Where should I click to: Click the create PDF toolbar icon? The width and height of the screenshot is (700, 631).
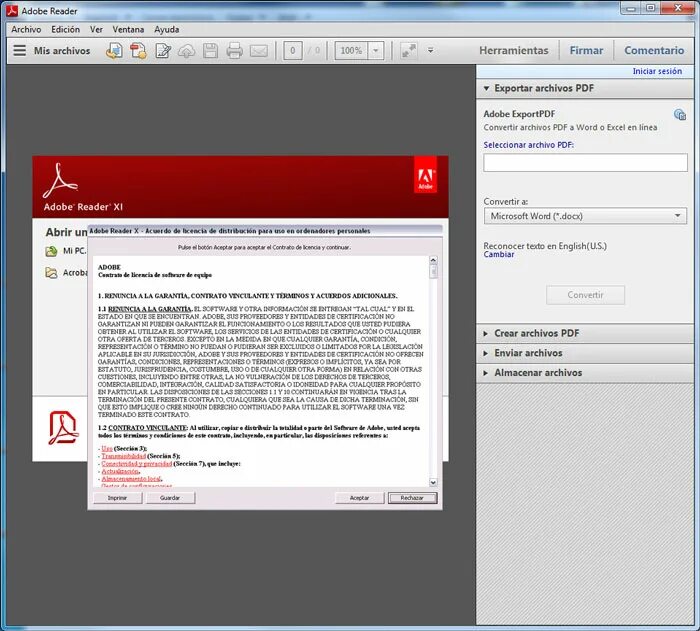pos(138,50)
